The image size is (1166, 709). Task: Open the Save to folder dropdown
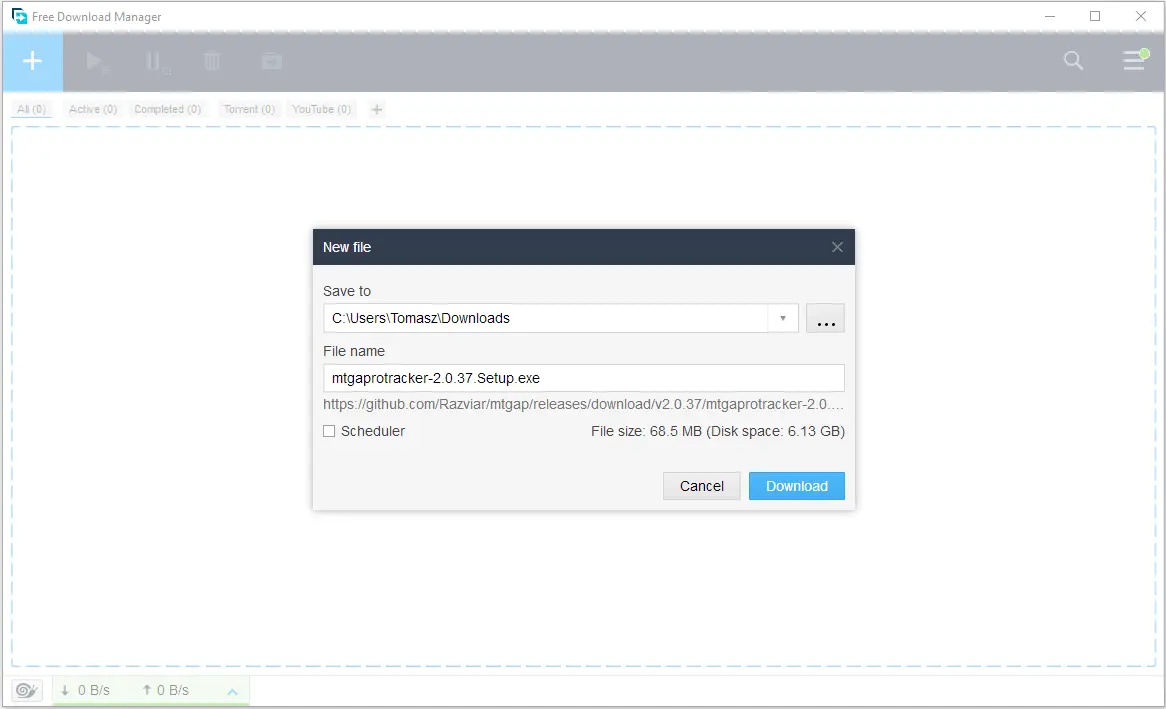point(783,318)
